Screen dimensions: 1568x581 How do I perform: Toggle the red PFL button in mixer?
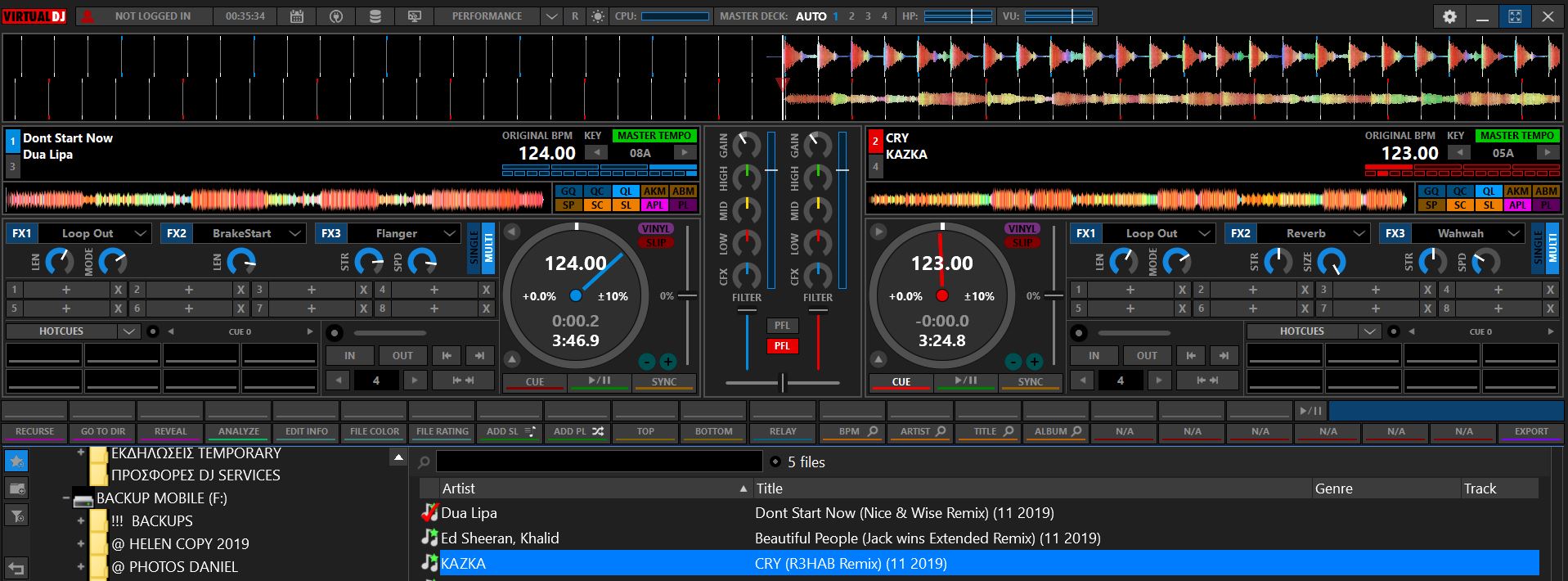click(x=782, y=346)
